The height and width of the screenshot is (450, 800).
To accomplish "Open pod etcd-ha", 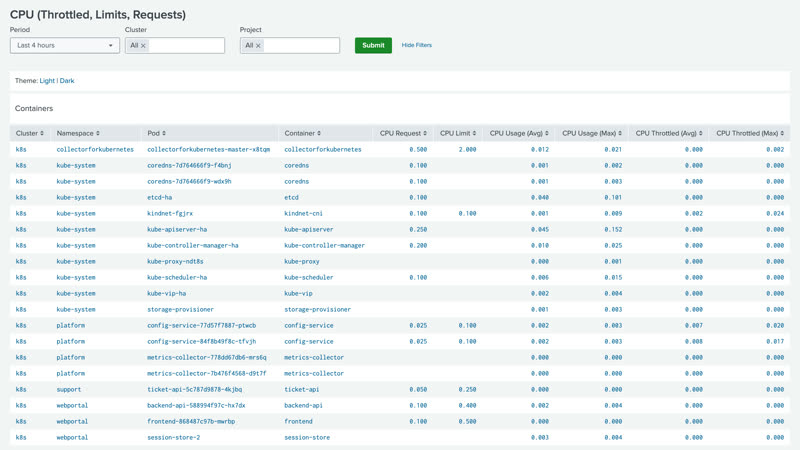I will tap(160, 197).
